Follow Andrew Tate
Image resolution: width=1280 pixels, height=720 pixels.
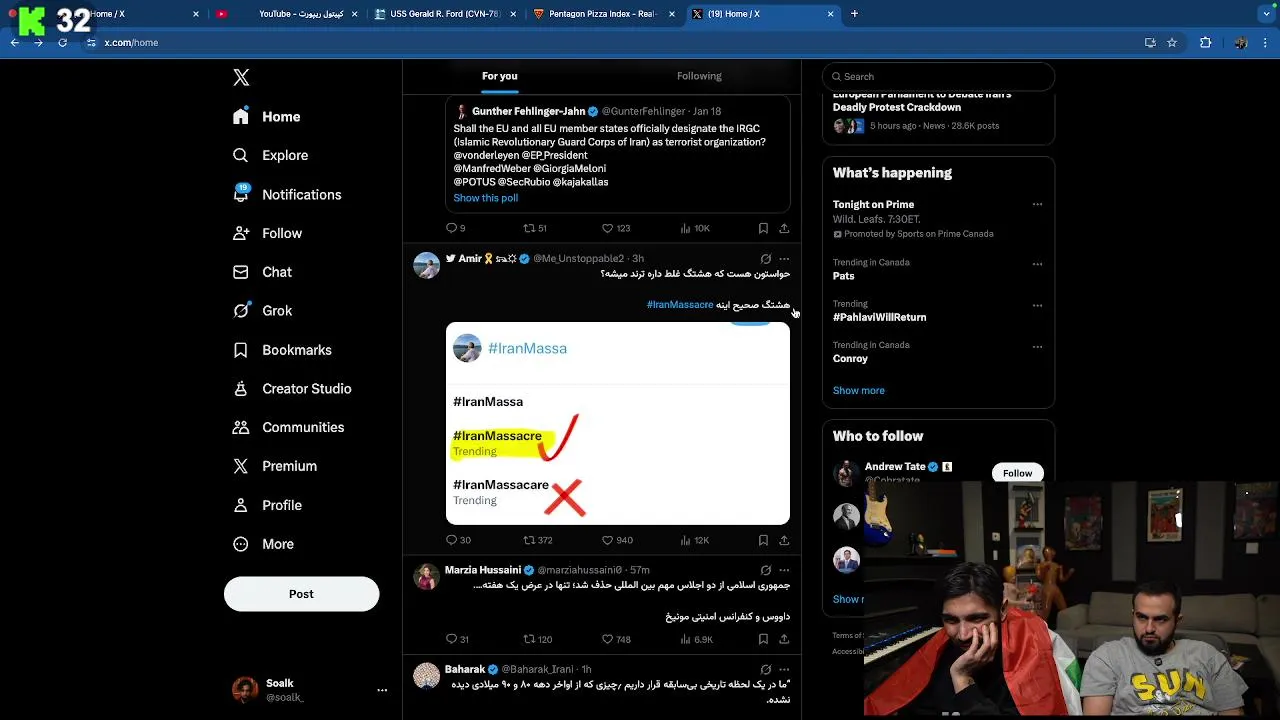[x=1017, y=473]
